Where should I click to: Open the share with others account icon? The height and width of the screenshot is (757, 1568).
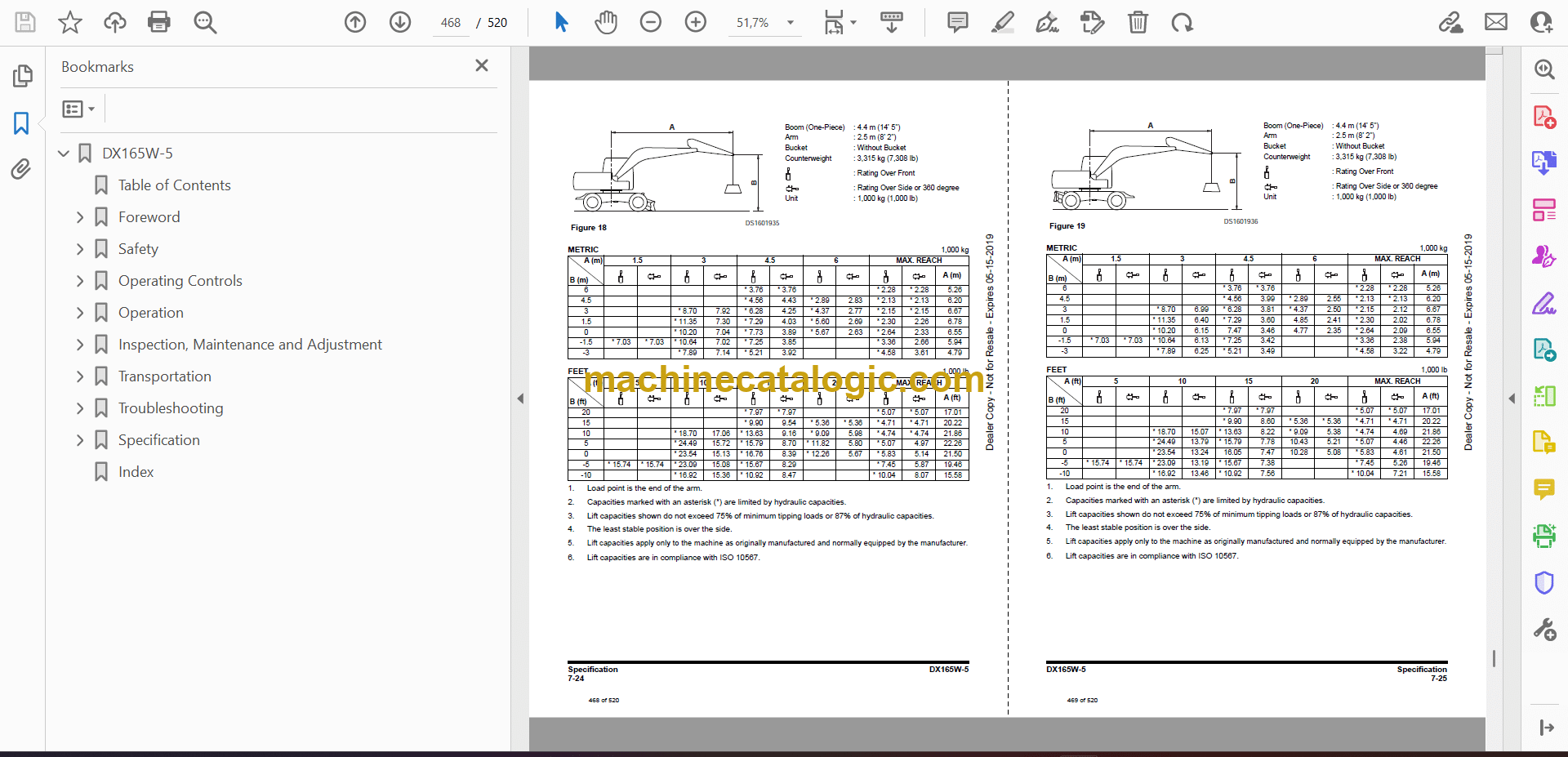pos(1541,22)
